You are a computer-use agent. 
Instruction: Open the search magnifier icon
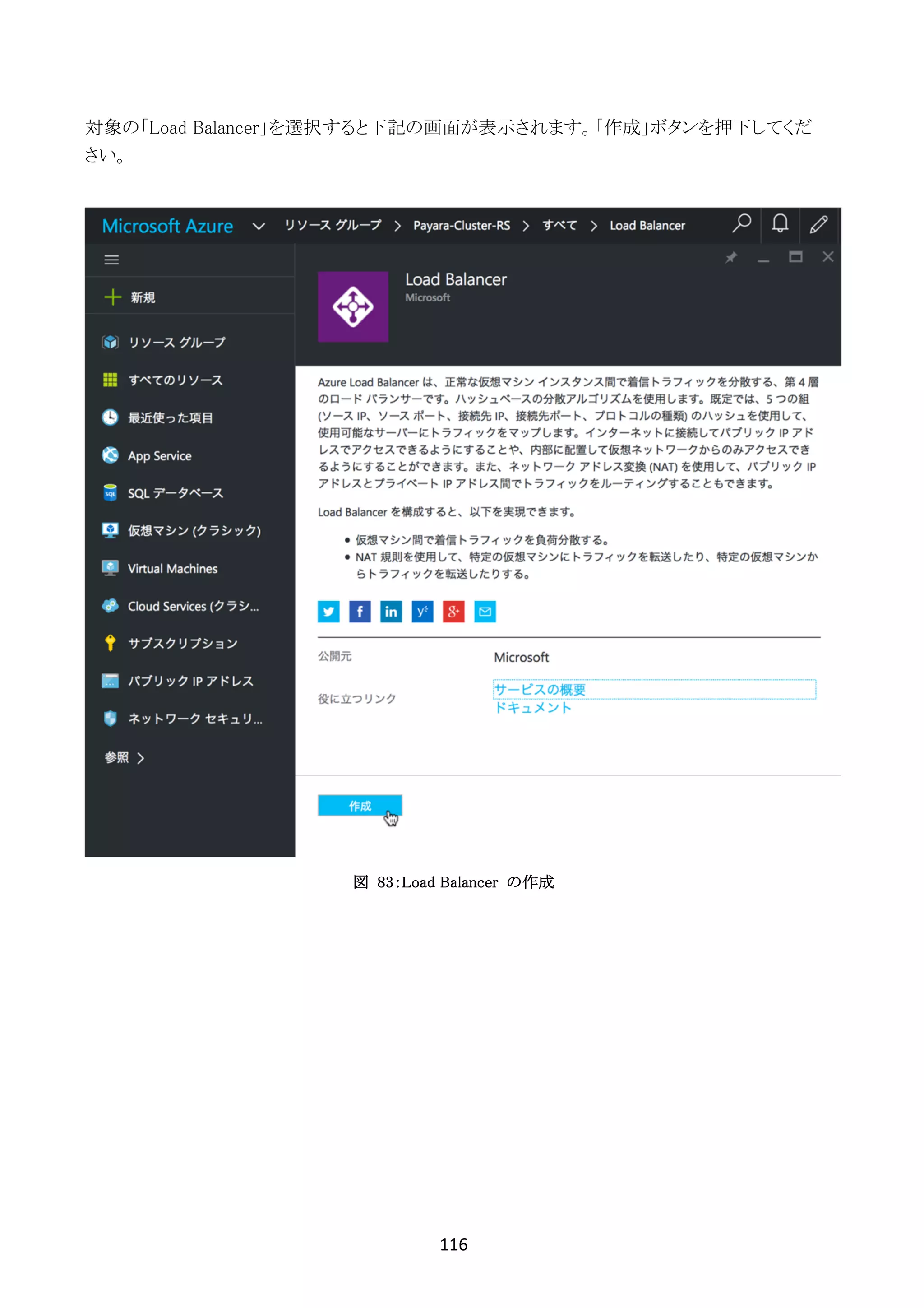[x=741, y=224]
